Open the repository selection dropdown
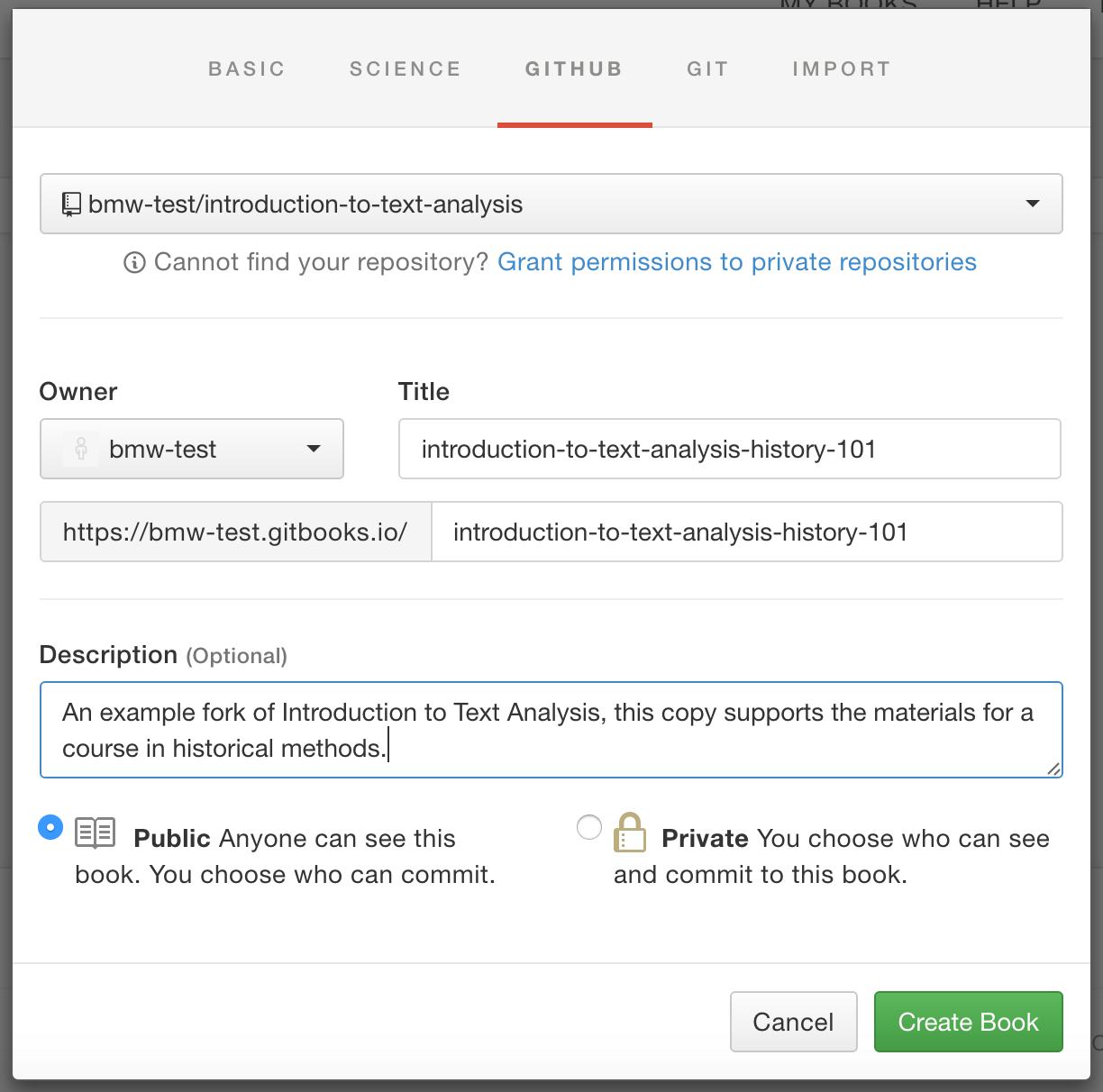 (x=551, y=205)
